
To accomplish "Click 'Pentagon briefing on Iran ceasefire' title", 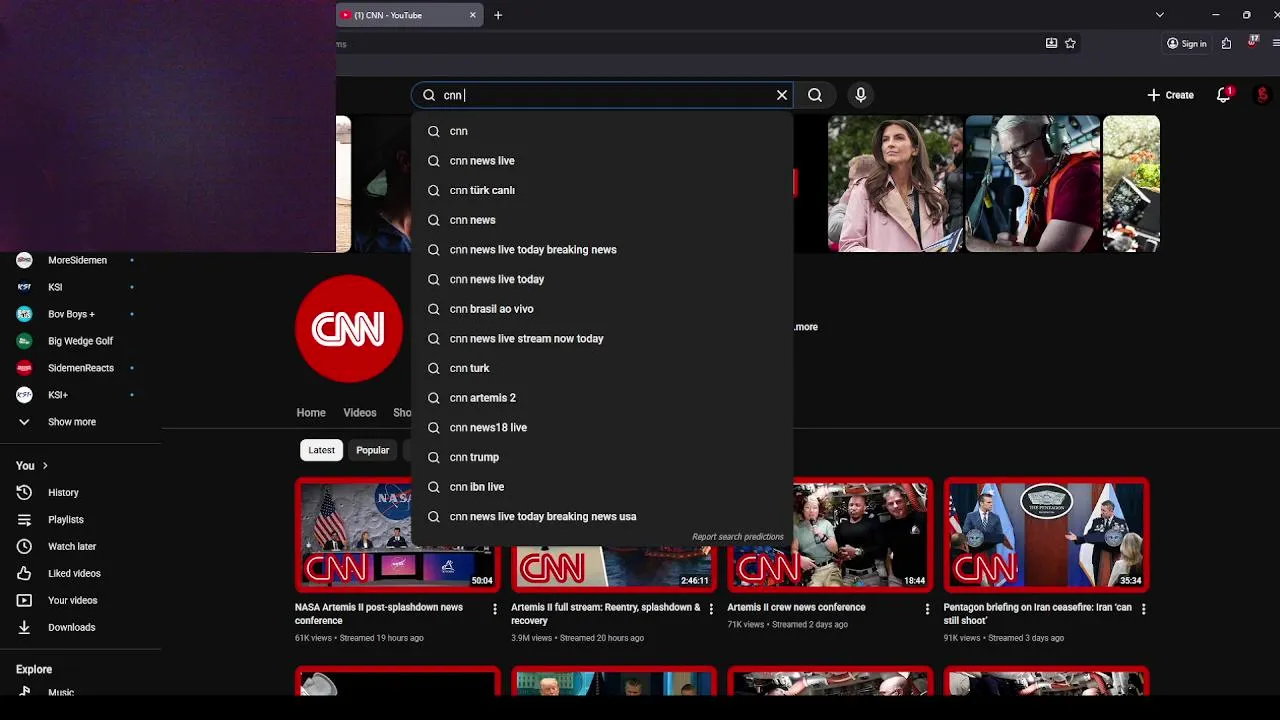I will (x=1038, y=614).
